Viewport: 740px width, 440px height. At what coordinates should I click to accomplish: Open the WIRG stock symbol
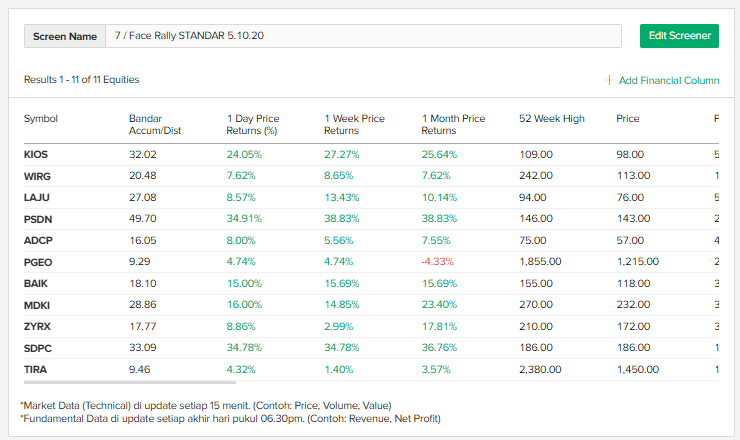click(37, 175)
